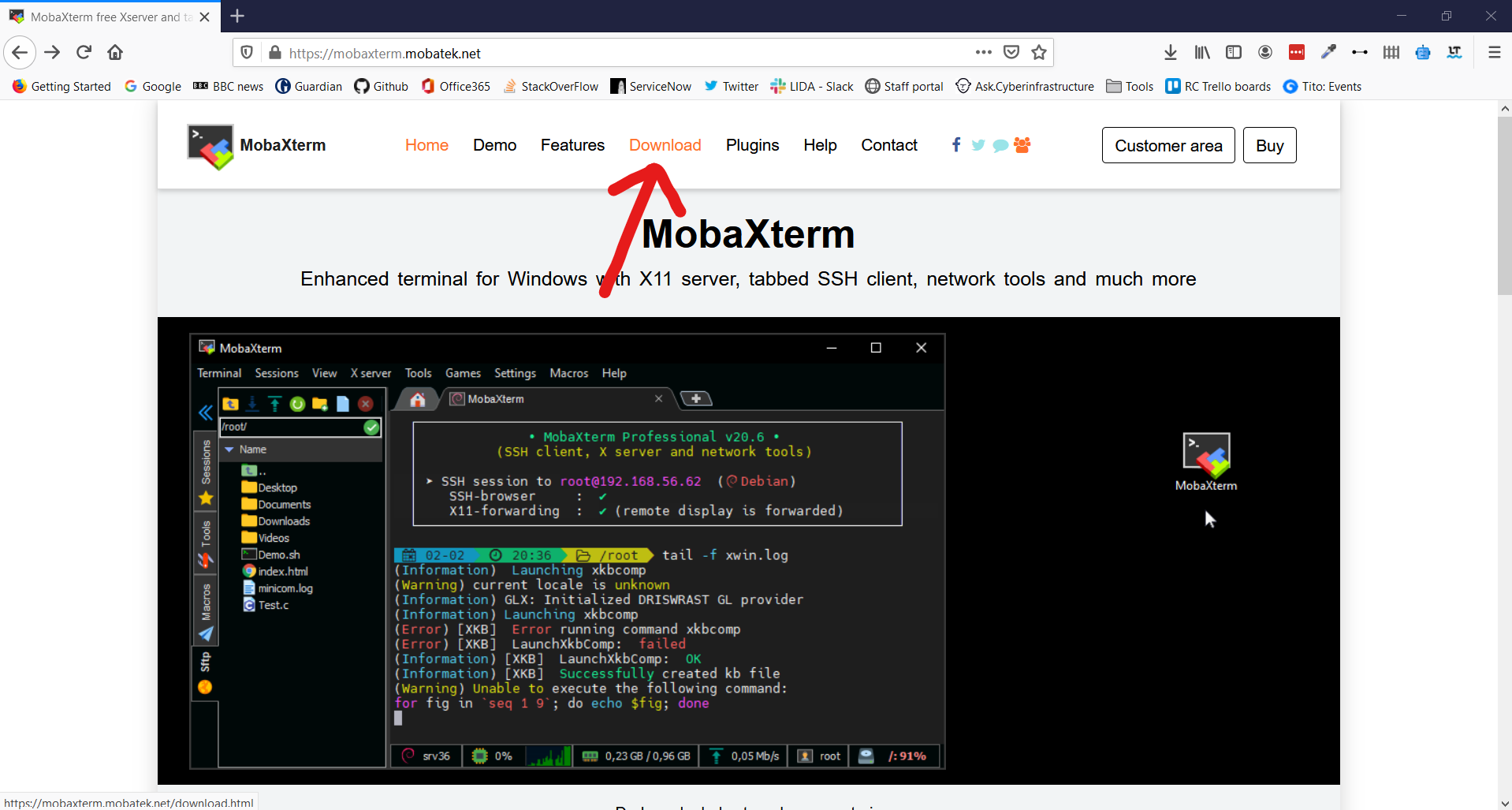Open a new browser tab
Screen dimensions: 1512x810
coord(237,16)
